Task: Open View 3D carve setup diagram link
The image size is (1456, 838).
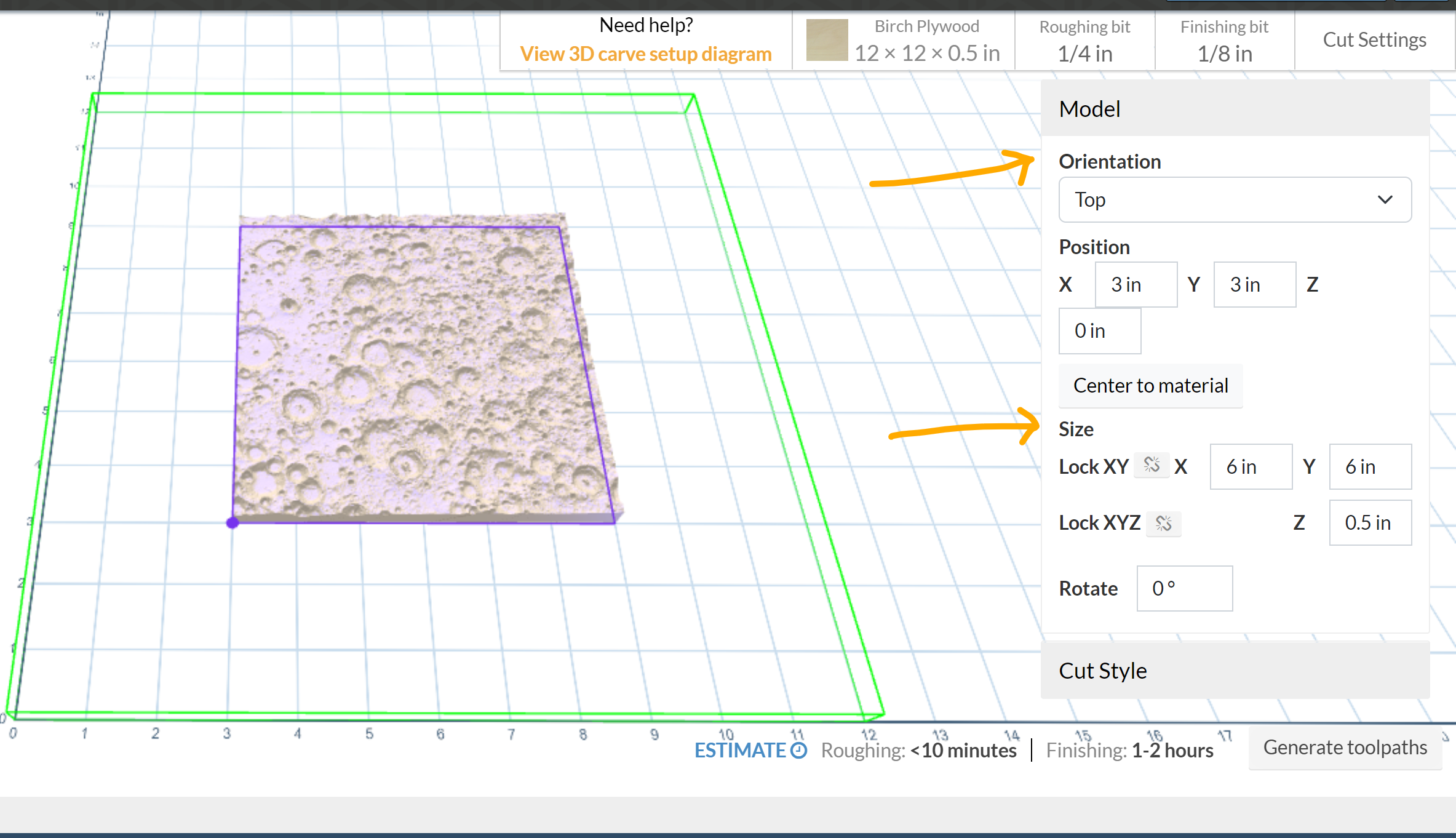Action: tap(645, 54)
